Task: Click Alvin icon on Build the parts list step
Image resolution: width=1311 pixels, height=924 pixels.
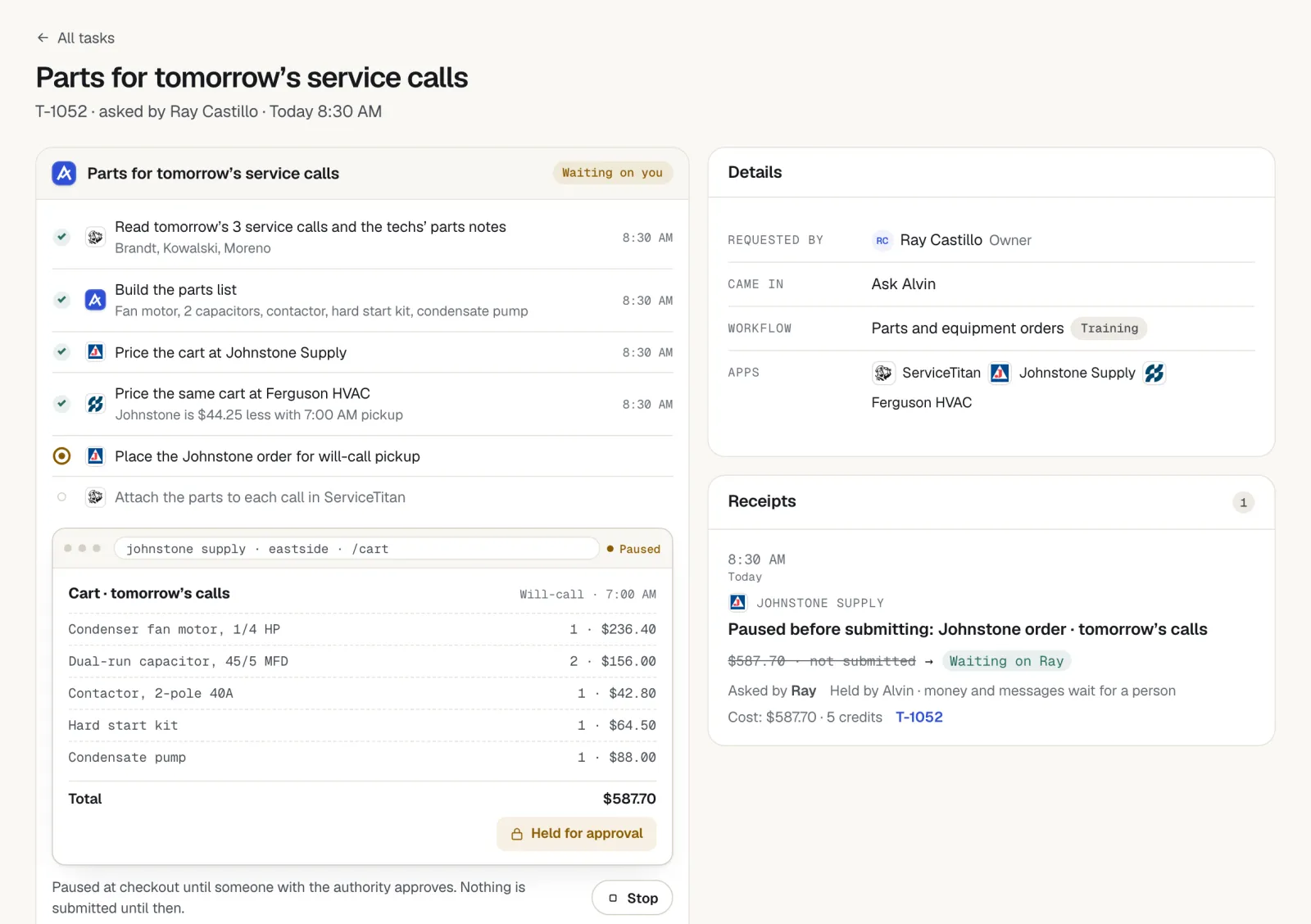Action: [95, 300]
